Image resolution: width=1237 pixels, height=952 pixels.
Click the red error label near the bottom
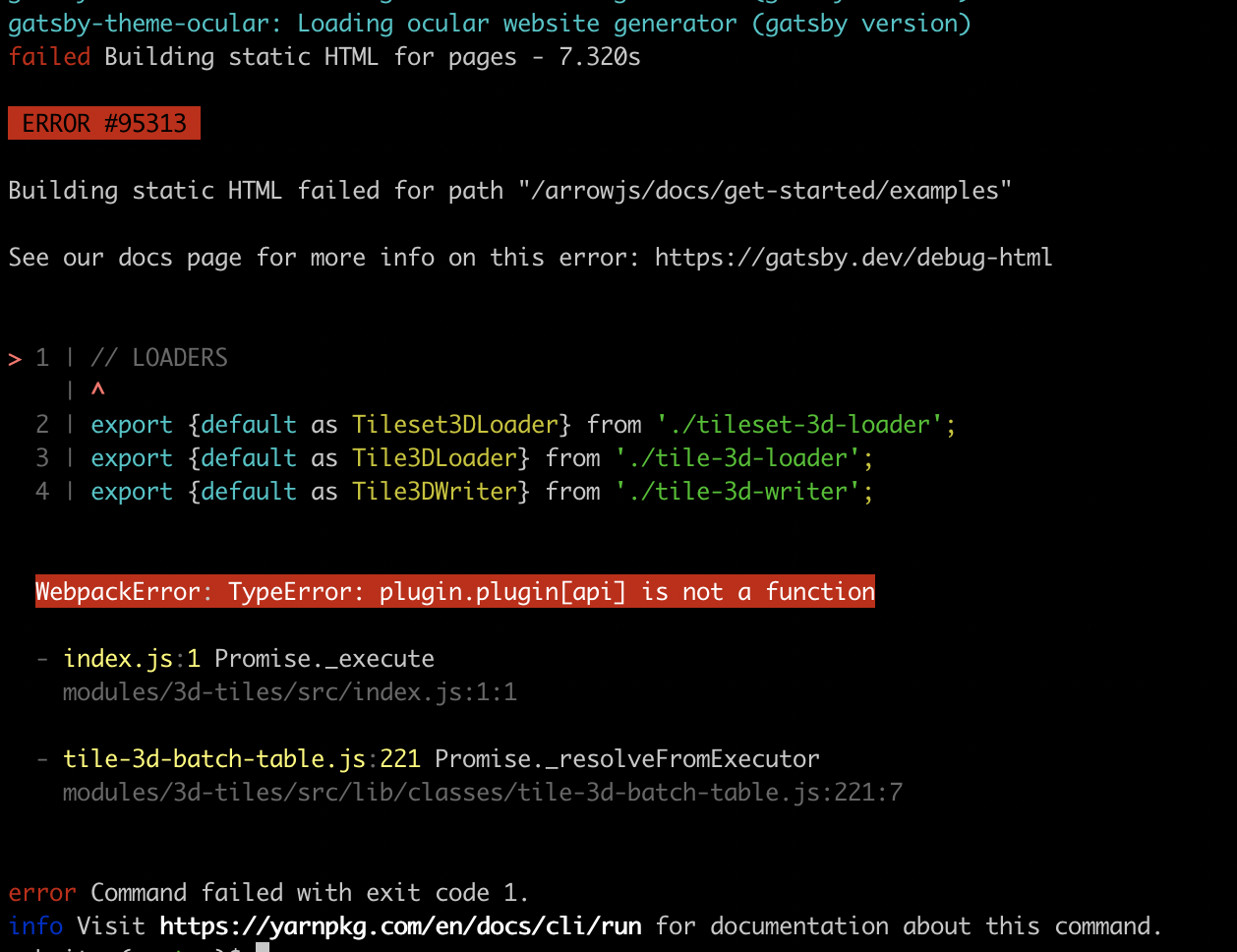click(41, 892)
